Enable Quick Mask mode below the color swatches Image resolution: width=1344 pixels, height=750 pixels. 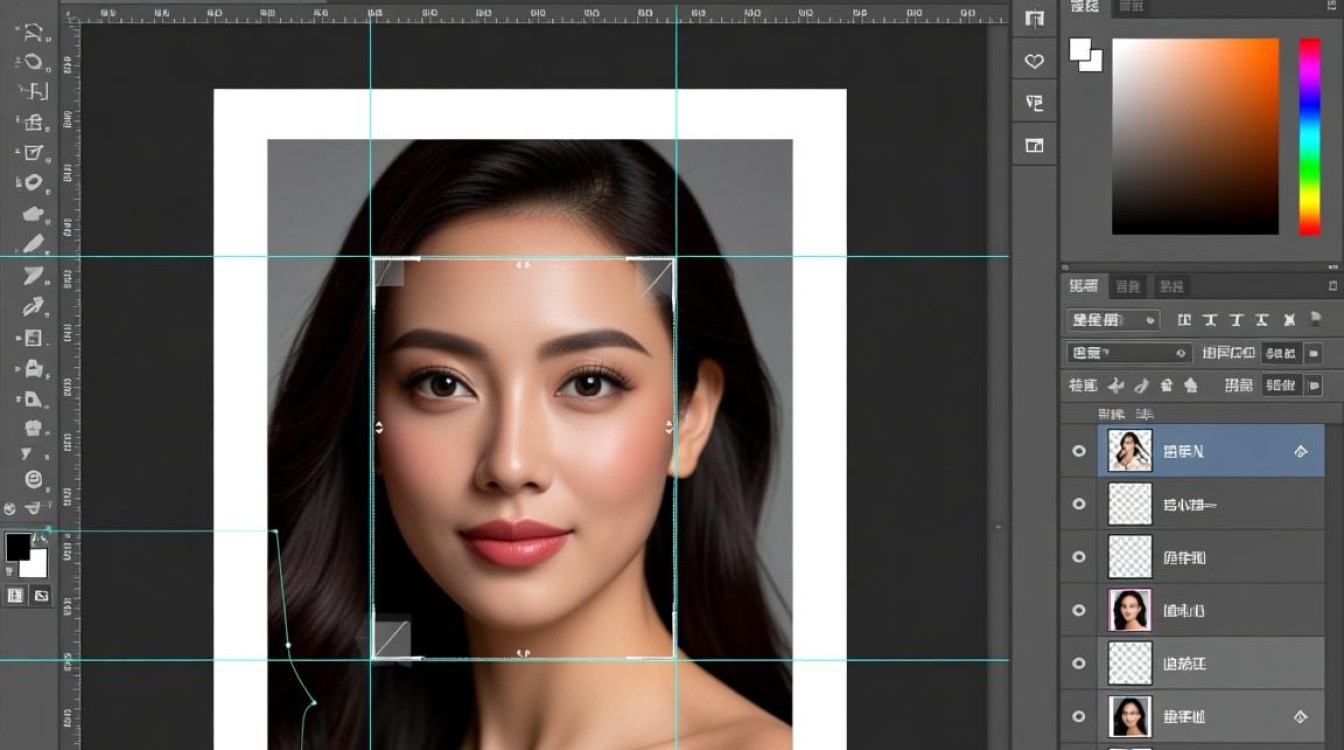15,595
